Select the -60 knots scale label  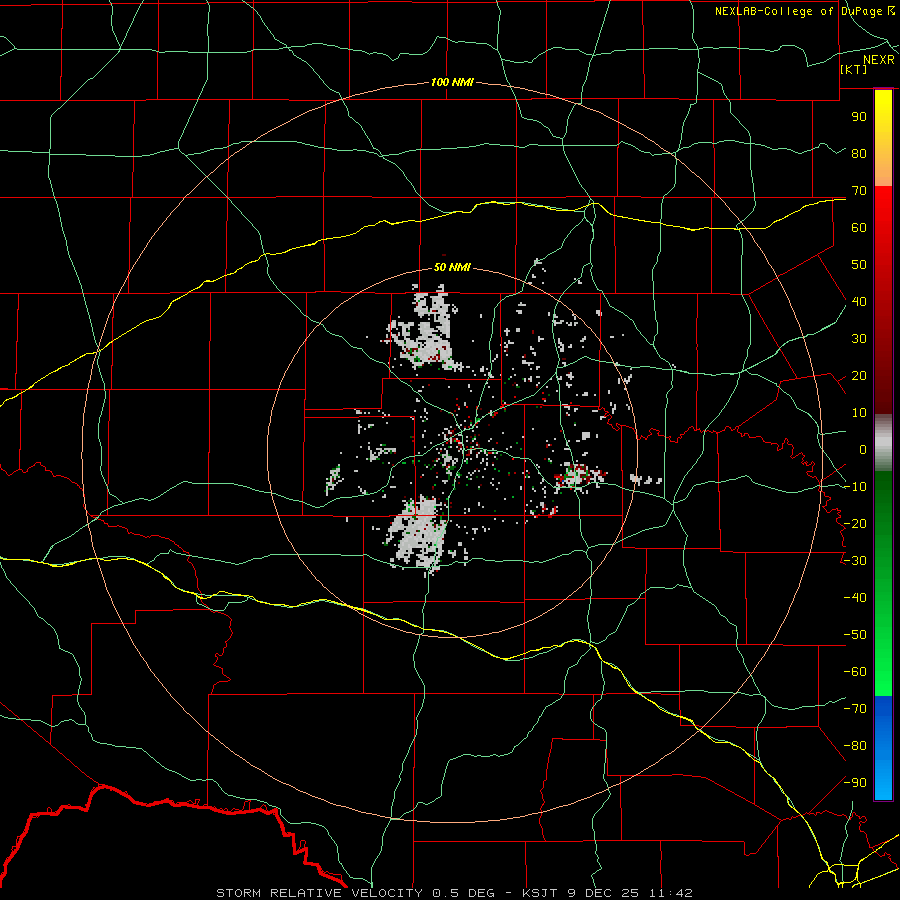click(855, 672)
